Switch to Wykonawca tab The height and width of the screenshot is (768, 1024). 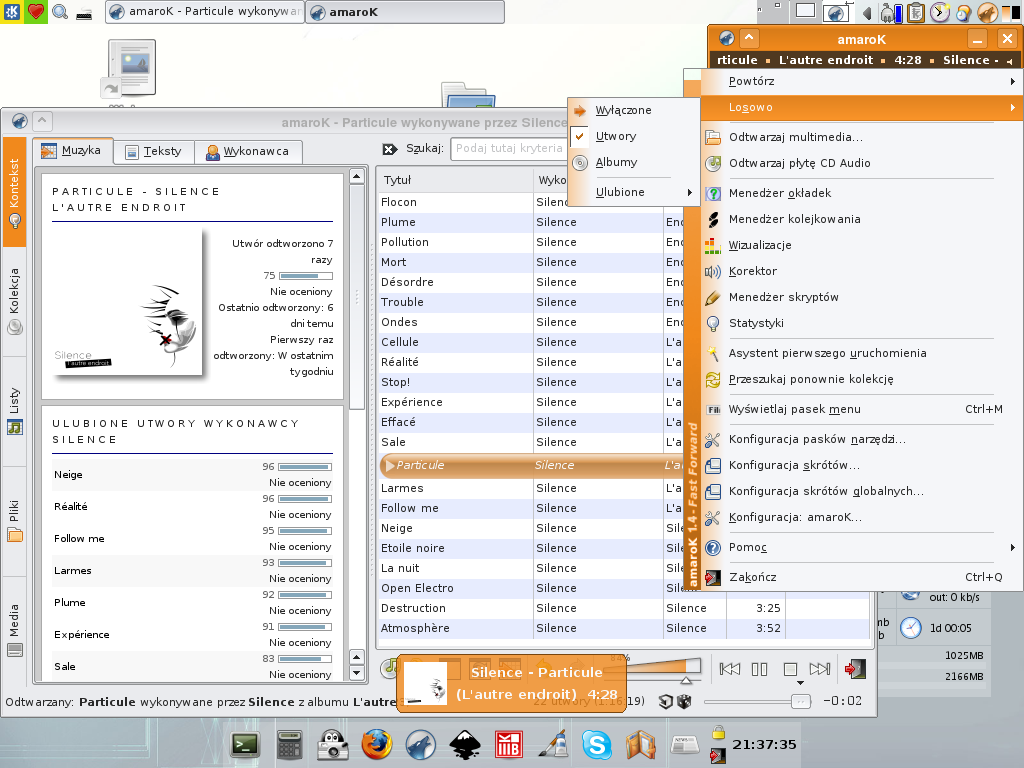(248, 152)
